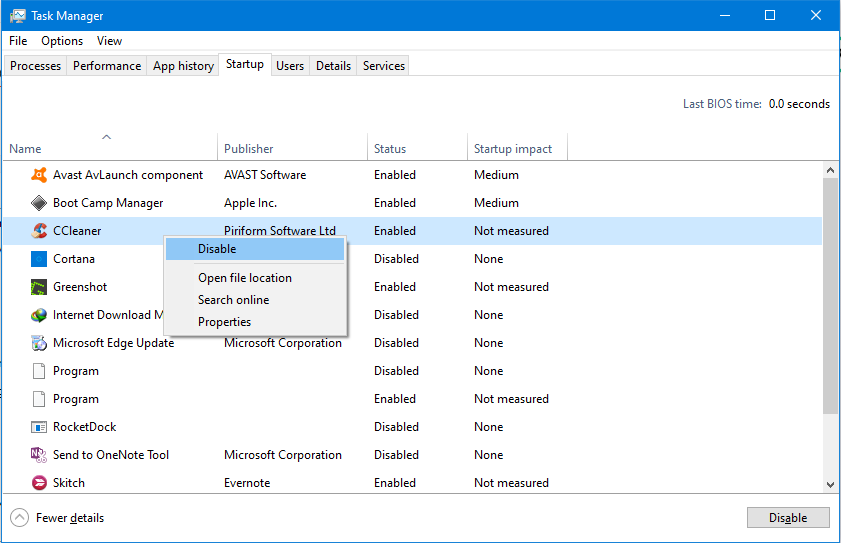The width and height of the screenshot is (841, 543).
Task: Sort by the Name column header
Action: click(x=110, y=149)
